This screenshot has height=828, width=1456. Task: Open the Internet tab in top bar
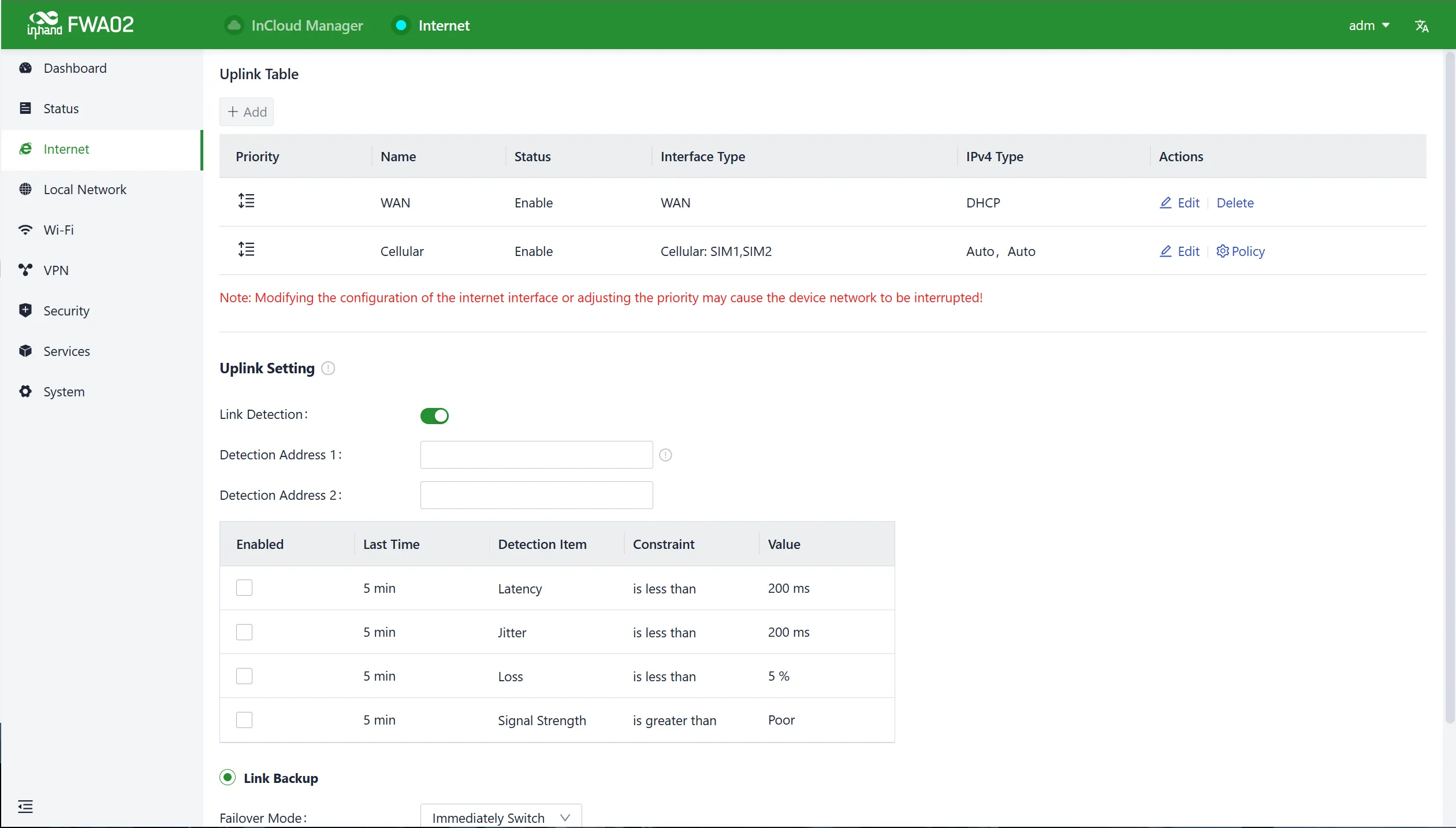(x=431, y=25)
